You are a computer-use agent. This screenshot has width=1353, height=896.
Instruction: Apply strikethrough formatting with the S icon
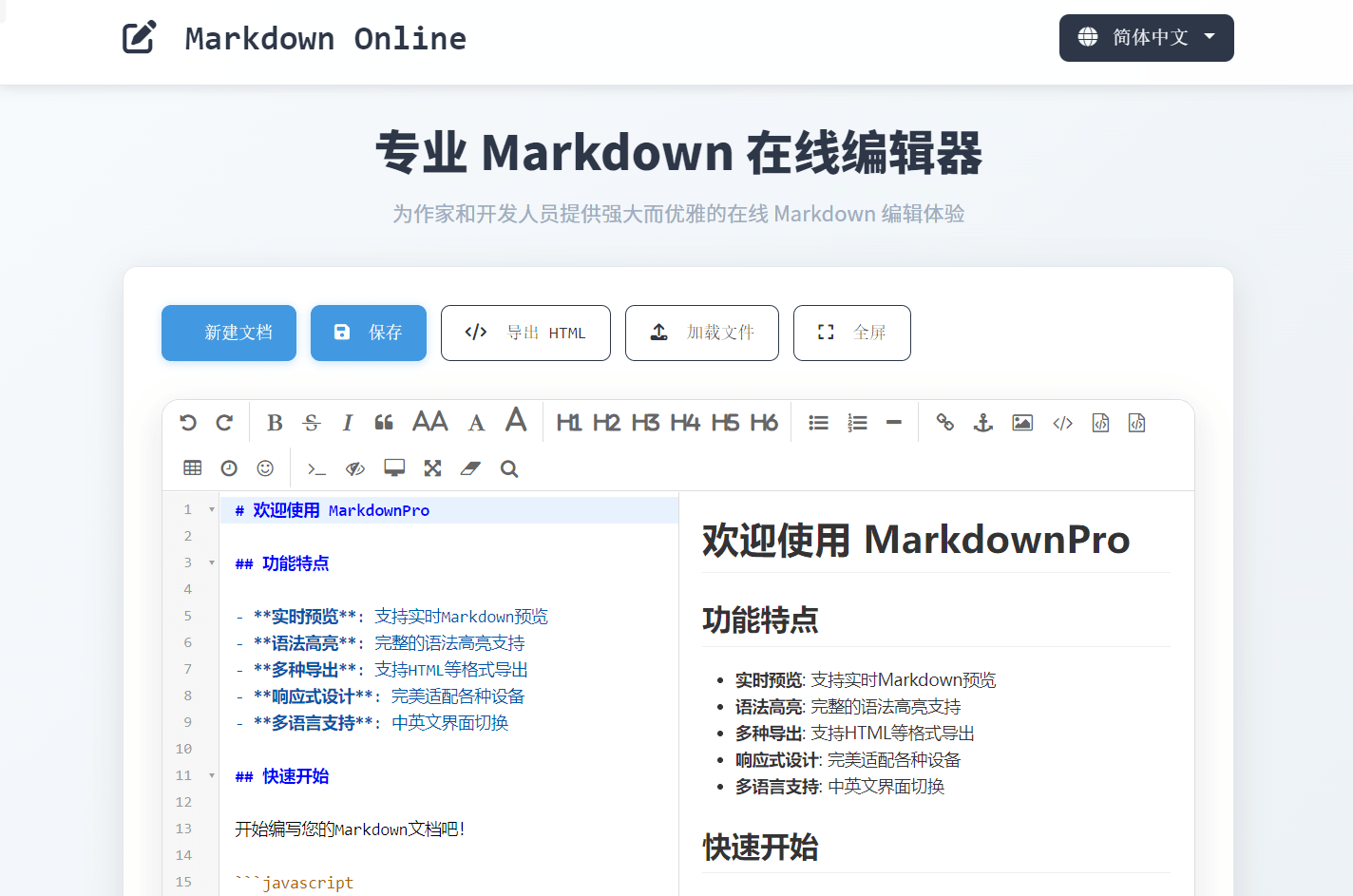point(312,423)
